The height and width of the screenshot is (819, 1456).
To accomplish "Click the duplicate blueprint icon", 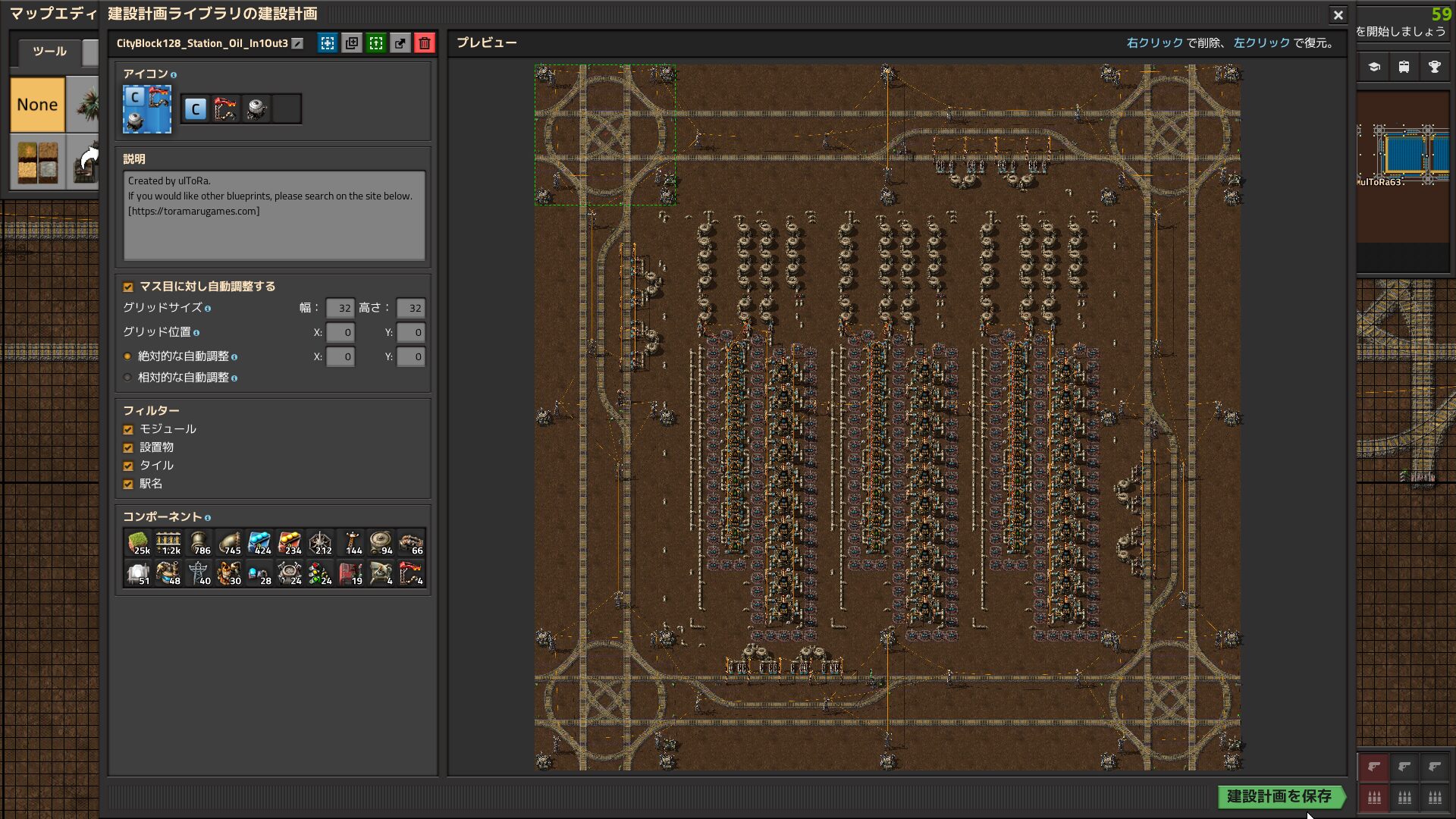I will pyautogui.click(x=352, y=43).
